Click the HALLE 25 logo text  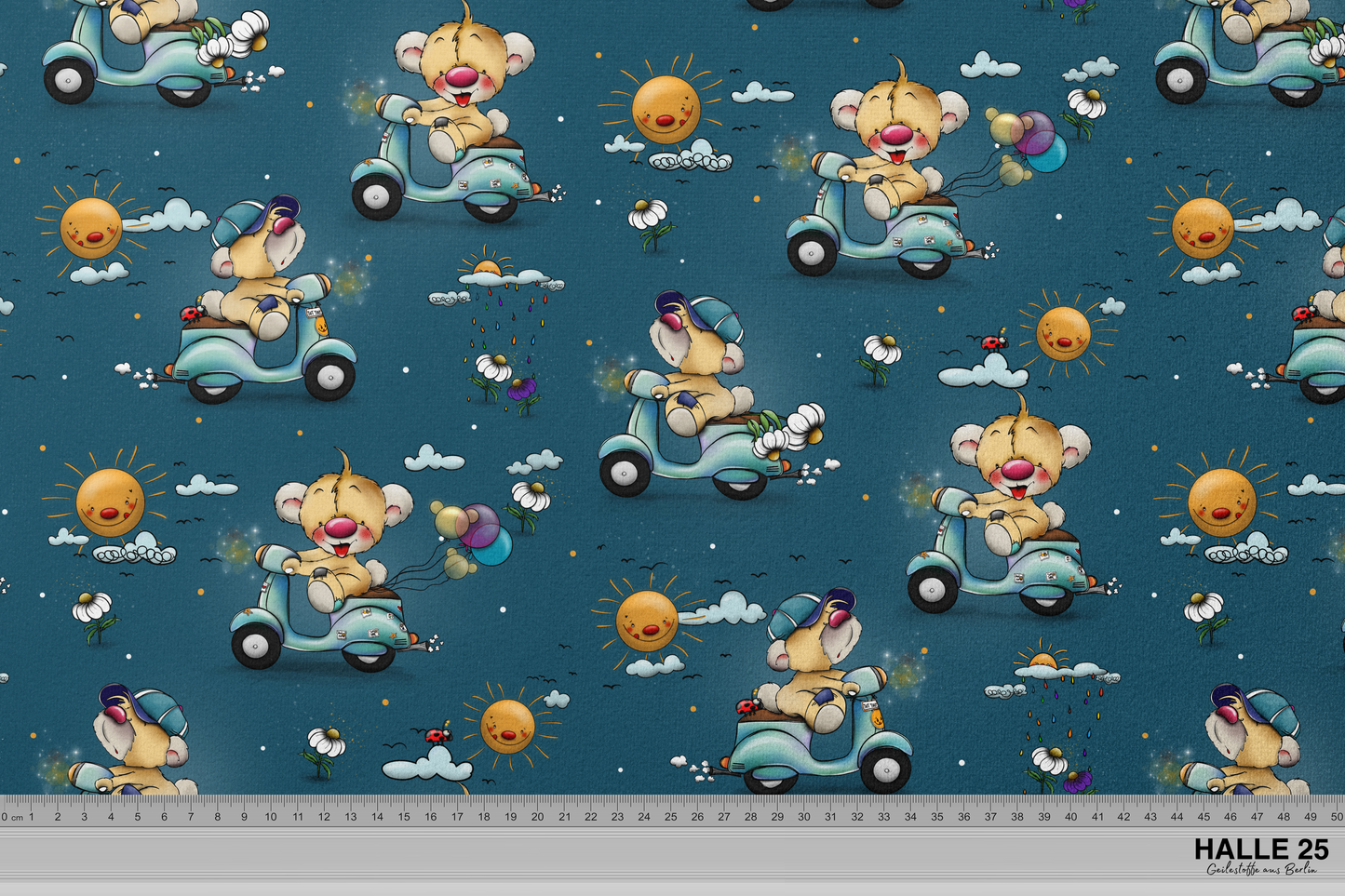[x=1261, y=849]
